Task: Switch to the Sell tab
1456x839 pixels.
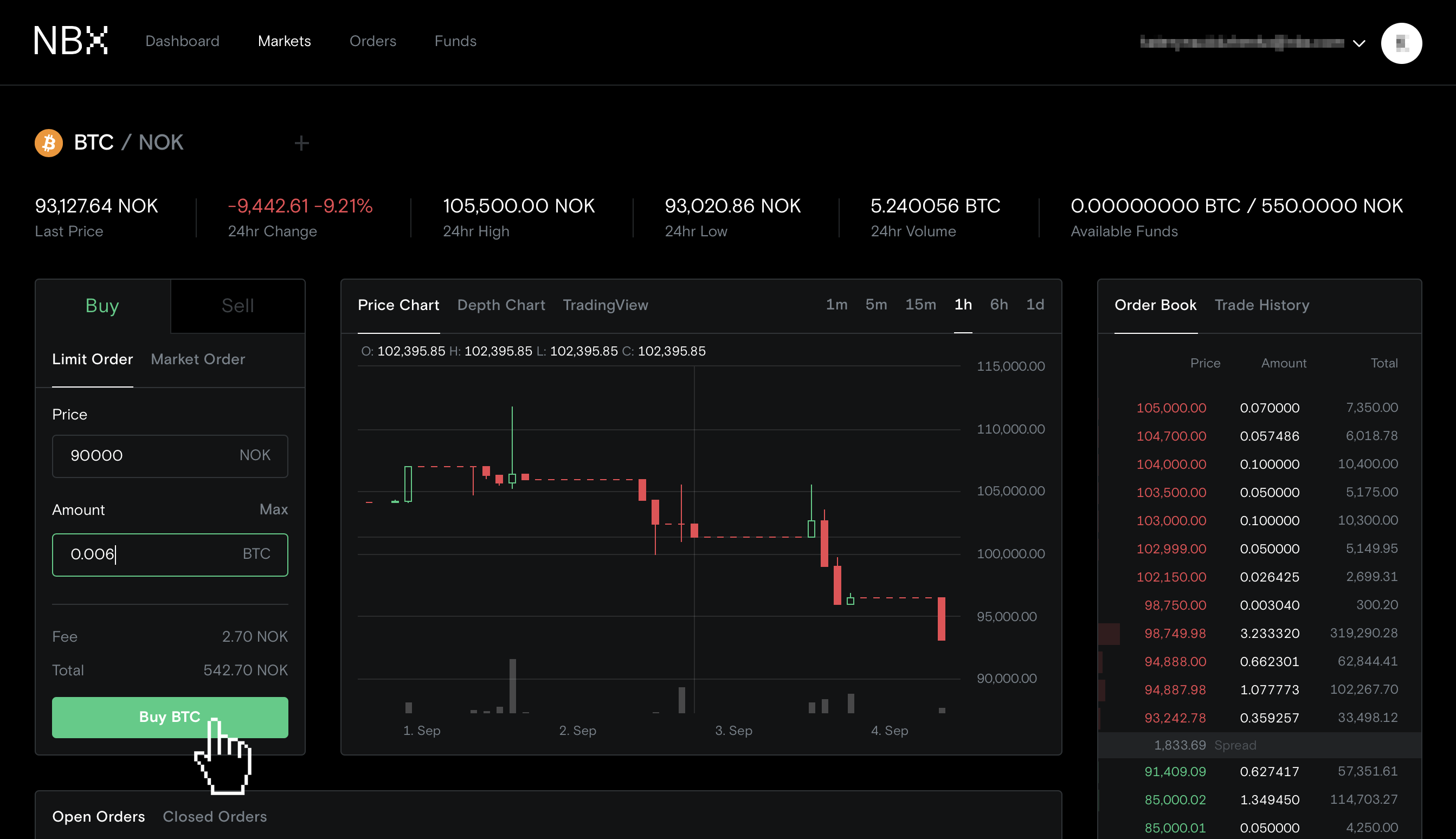Action: (x=237, y=306)
